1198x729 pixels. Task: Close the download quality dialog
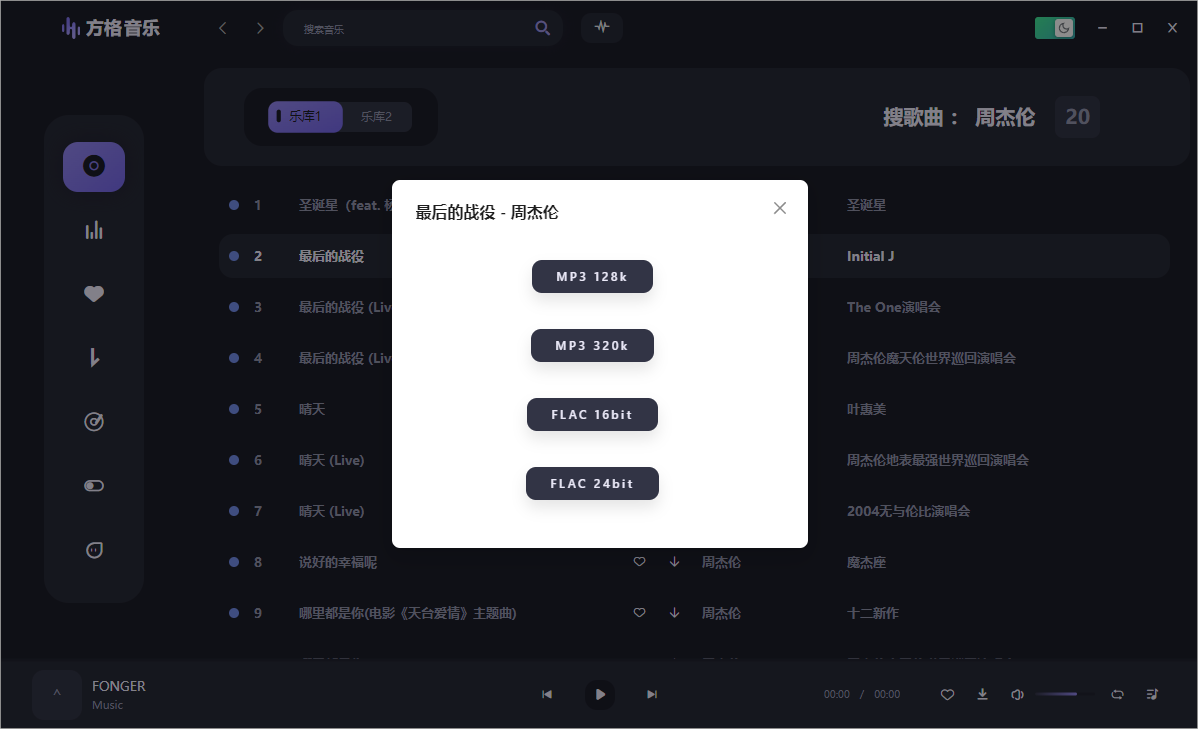tap(780, 208)
